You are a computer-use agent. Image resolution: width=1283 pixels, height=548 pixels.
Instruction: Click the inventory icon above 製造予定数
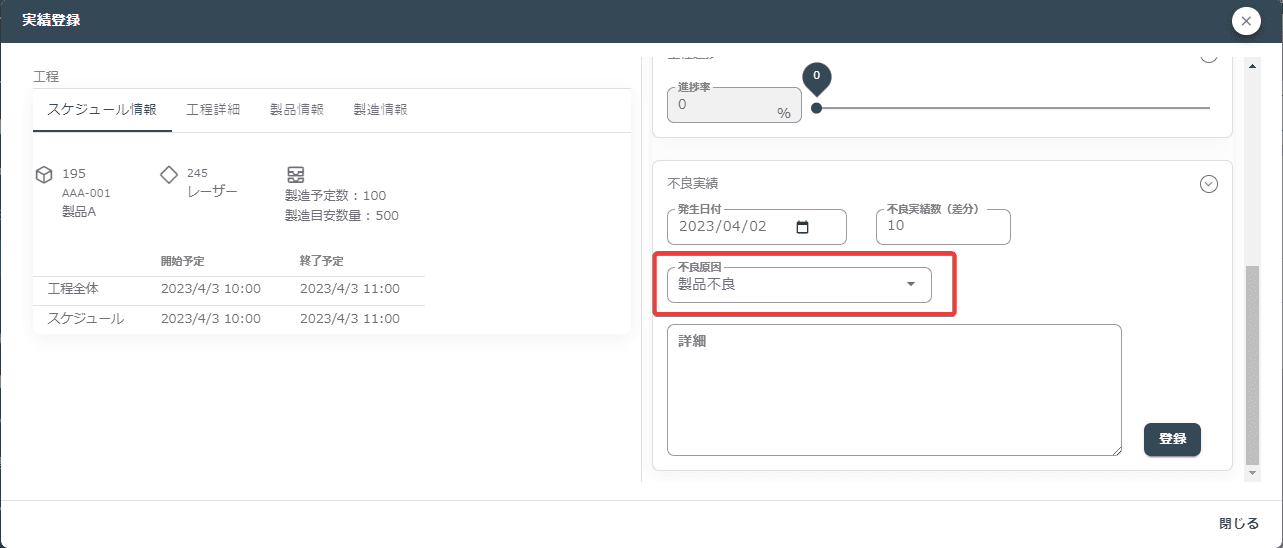coord(295,175)
